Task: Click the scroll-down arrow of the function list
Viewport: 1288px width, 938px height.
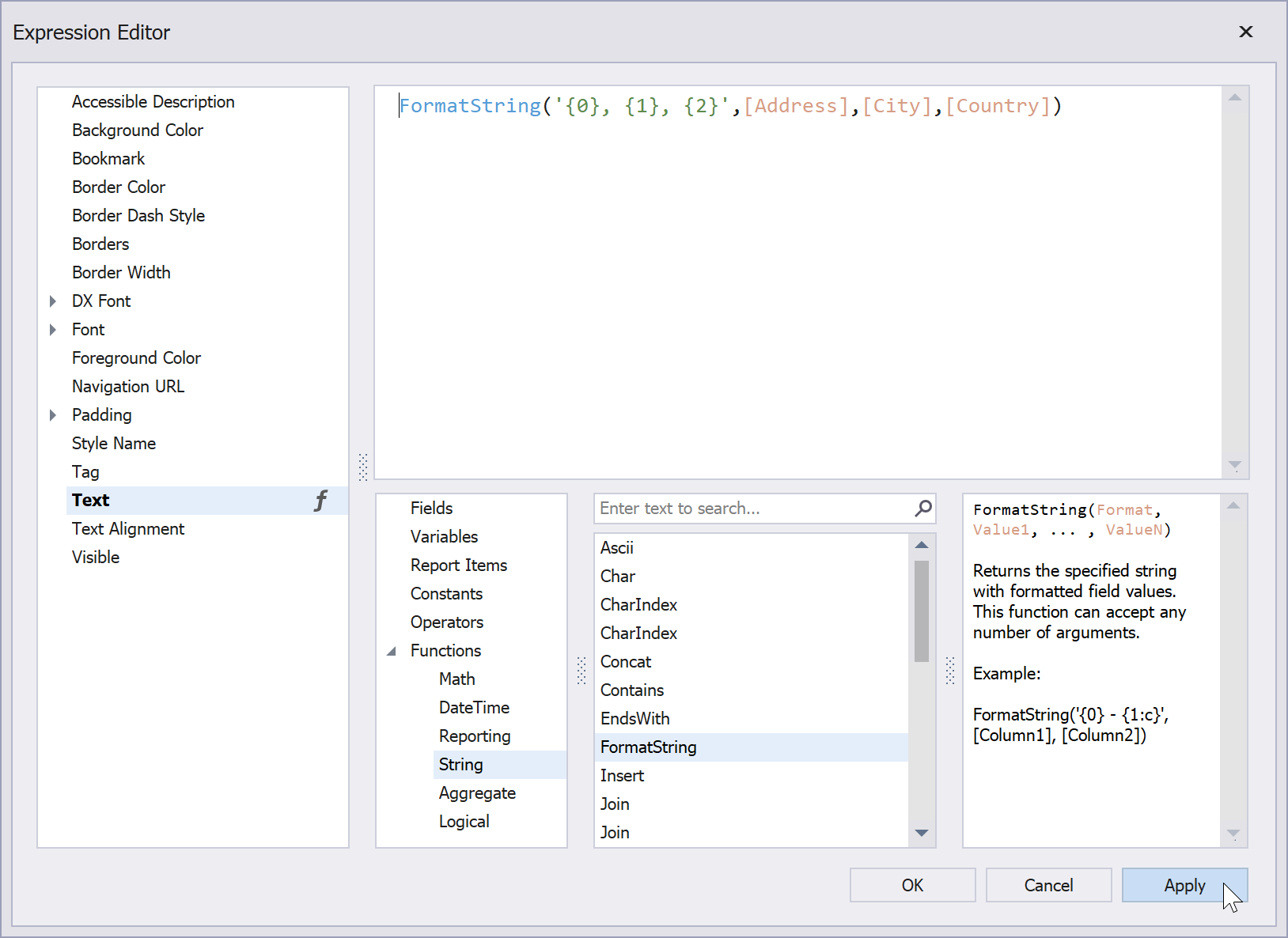Action: (921, 833)
